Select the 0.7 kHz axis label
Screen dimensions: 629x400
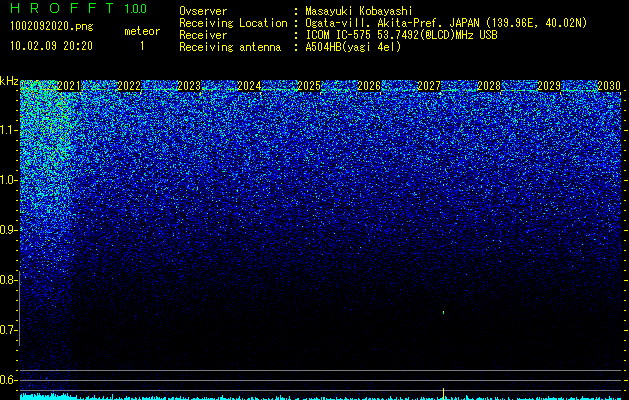(x=9, y=330)
